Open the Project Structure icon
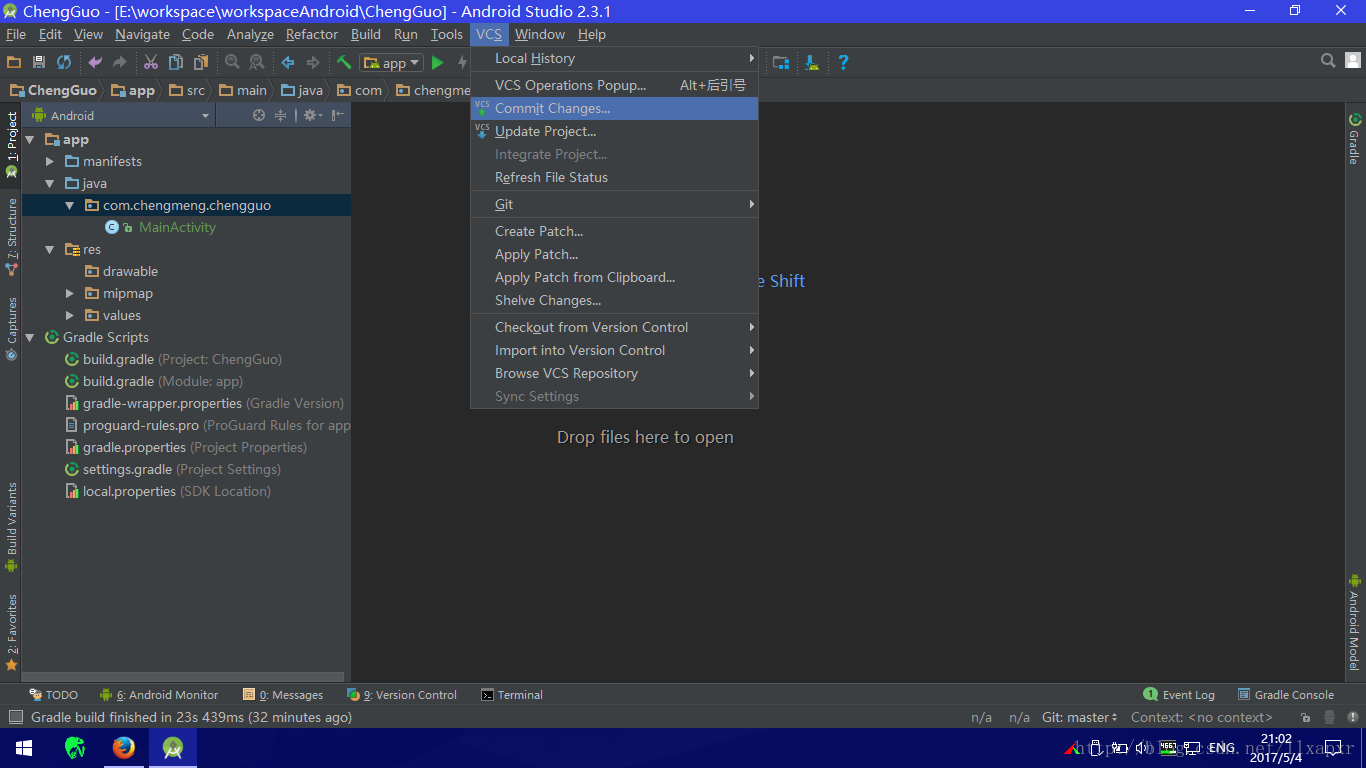 coord(781,62)
